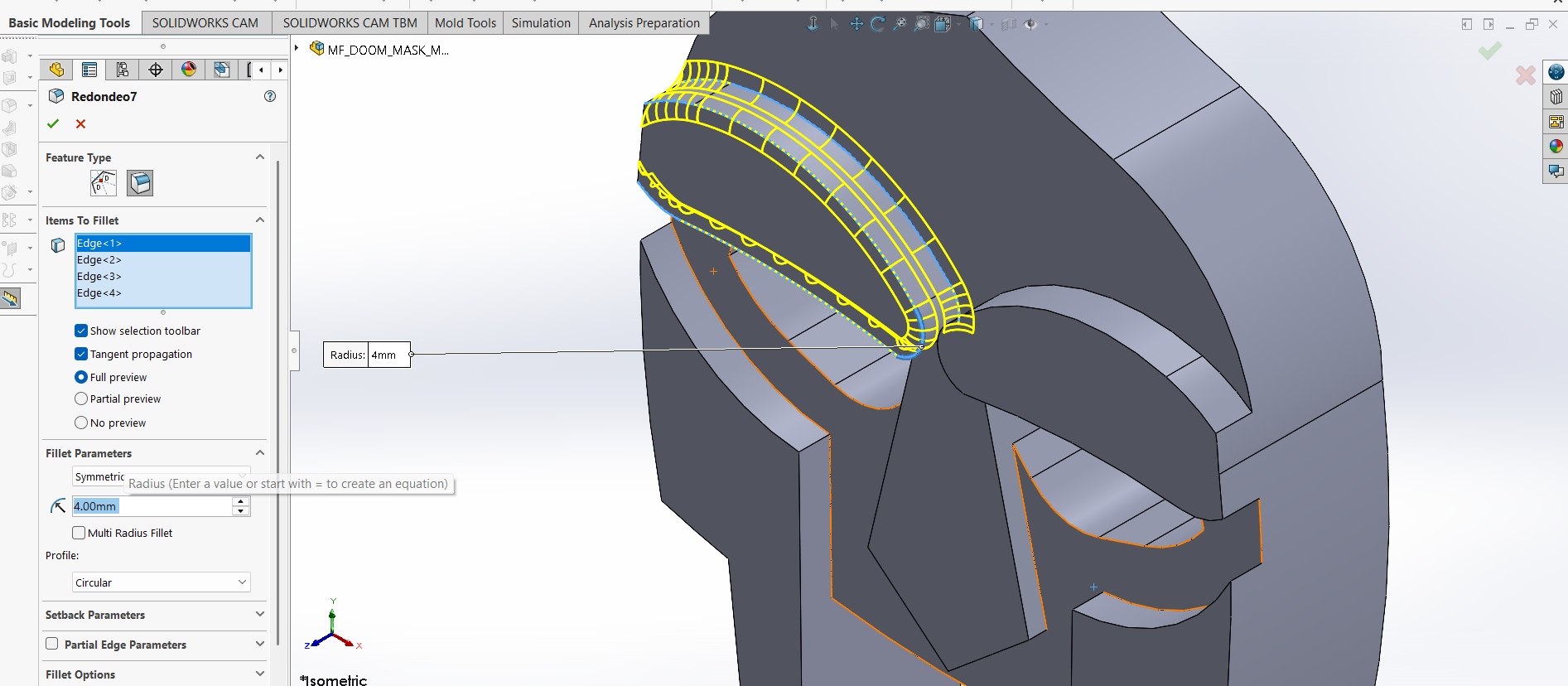Open the Mold Tools tab
The height and width of the screenshot is (686, 1568).
click(466, 23)
